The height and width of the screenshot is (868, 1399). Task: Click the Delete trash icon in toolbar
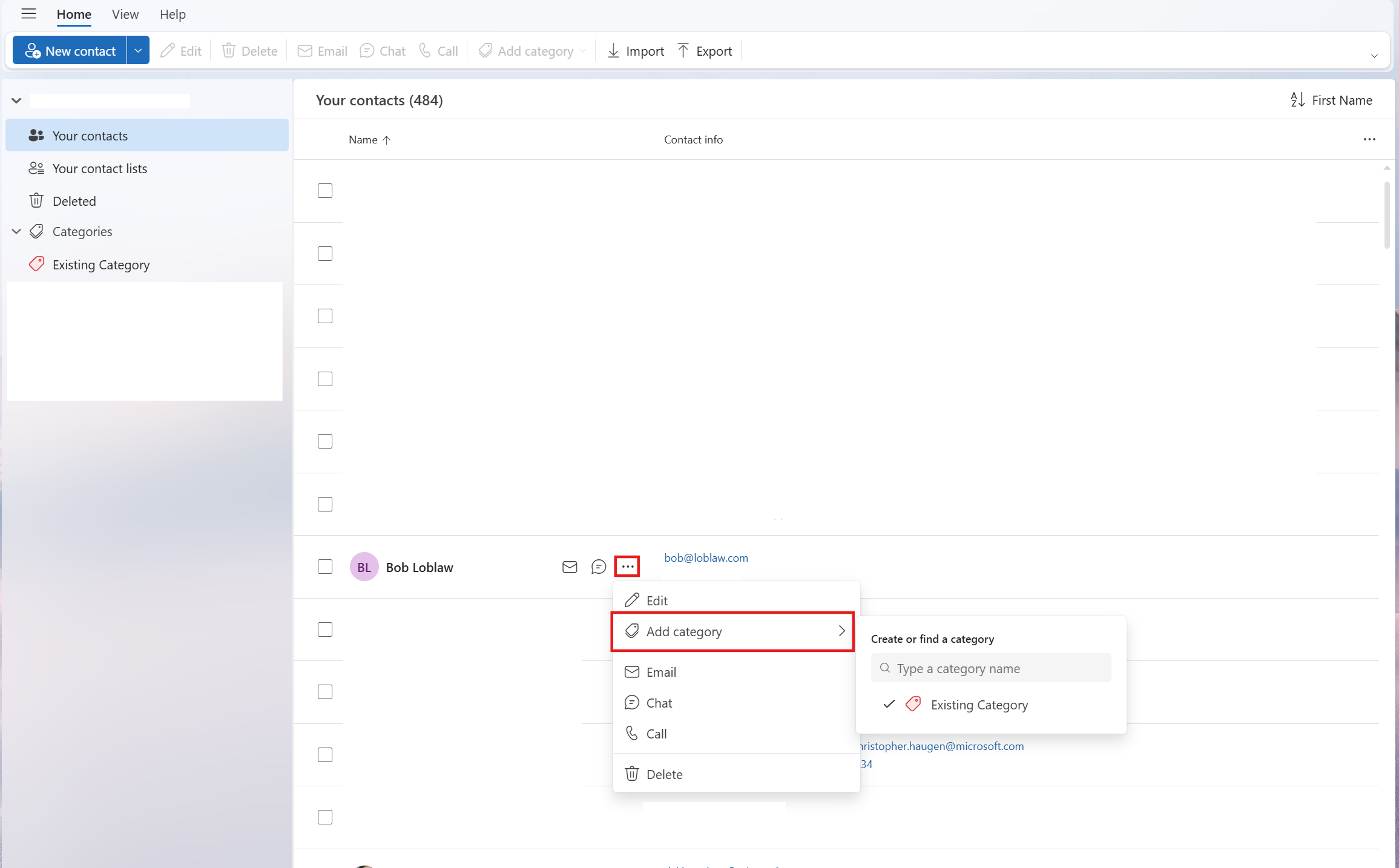pos(229,50)
